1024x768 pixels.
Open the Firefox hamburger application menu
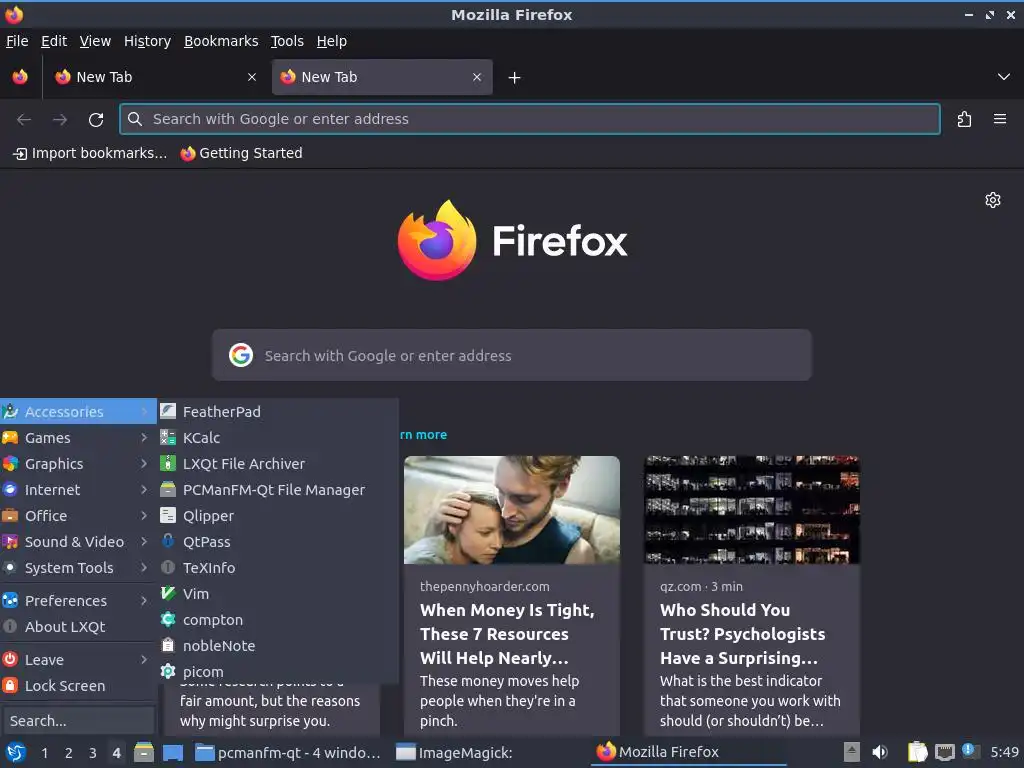coord(1000,120)
